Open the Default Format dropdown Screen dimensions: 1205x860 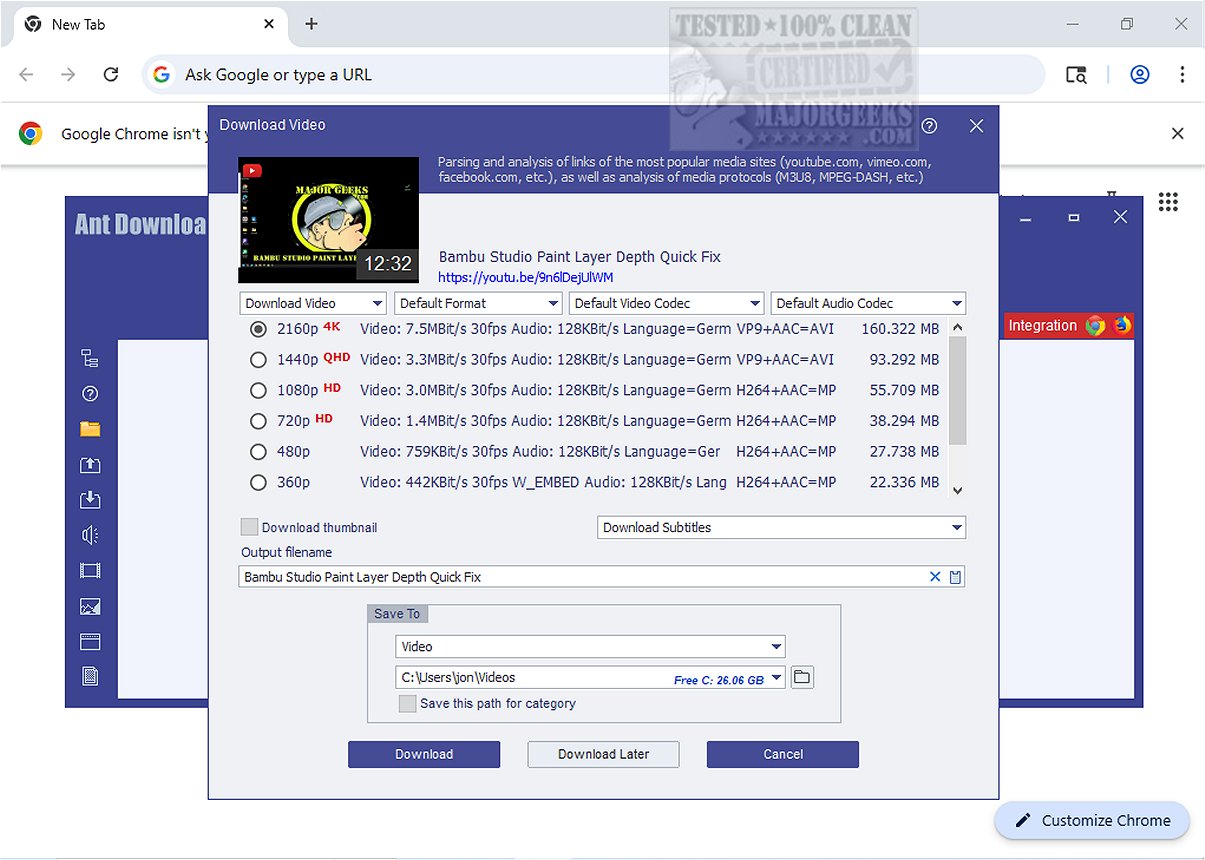point(479,303)
